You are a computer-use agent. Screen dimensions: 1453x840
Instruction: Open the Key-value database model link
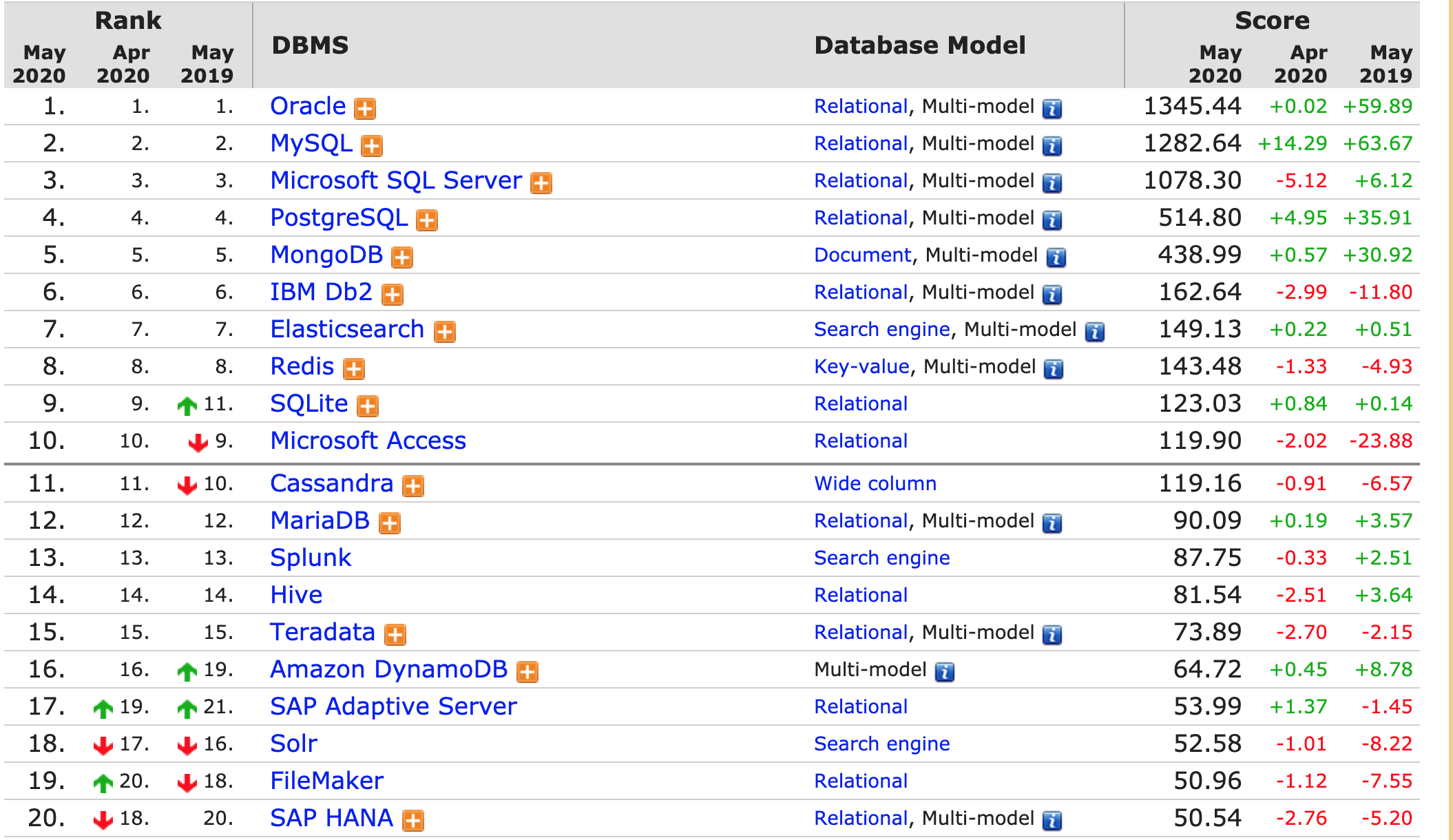click(x=861, y=366)
